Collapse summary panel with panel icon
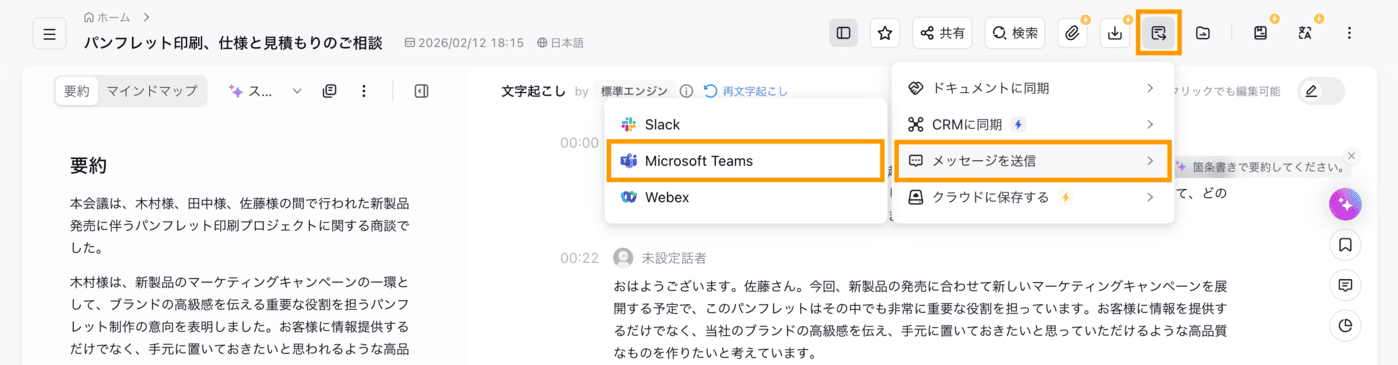Screen dimensions: 1398x365 [x=421, y=91]
